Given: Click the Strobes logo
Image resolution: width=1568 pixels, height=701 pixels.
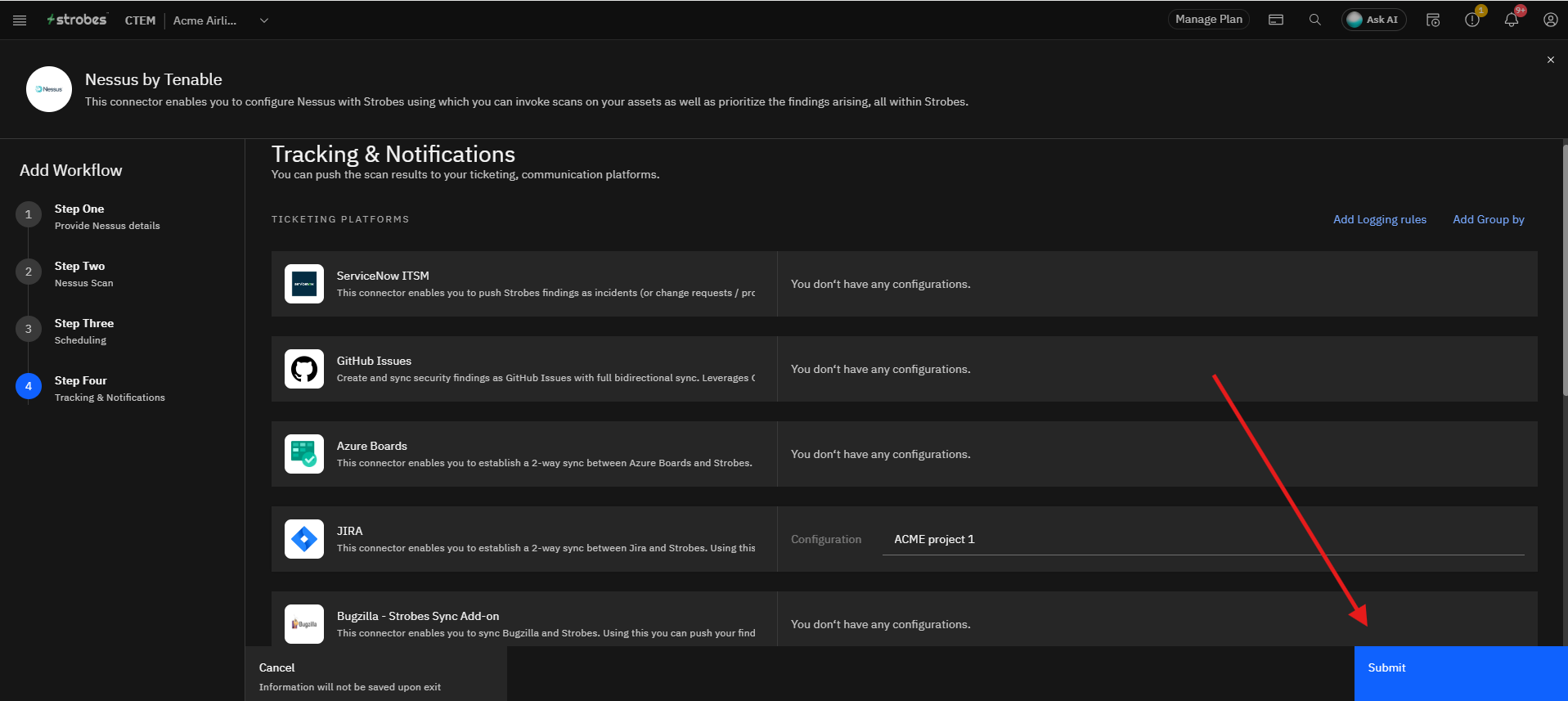Looking at the screenshot, I should [x=77, y=20].
